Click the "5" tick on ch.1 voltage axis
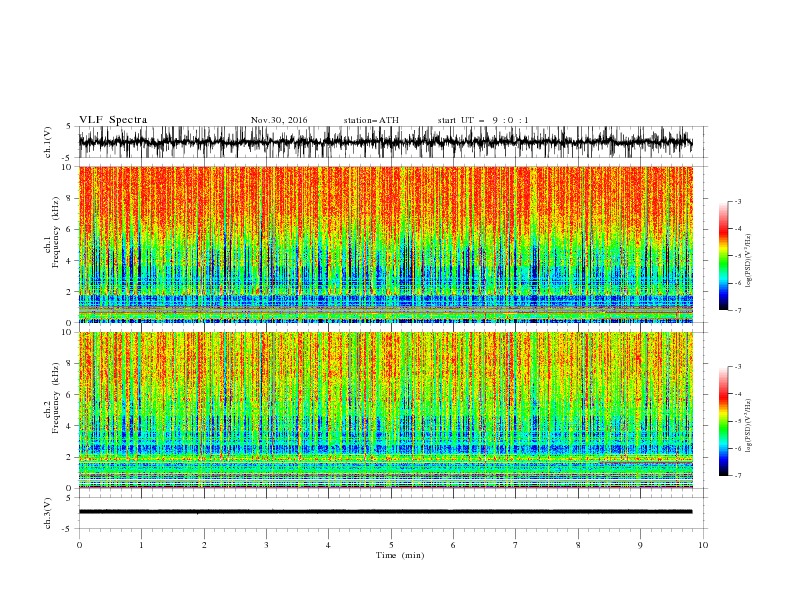The width and height of the screenshot is (792, 612). point(70,126)
